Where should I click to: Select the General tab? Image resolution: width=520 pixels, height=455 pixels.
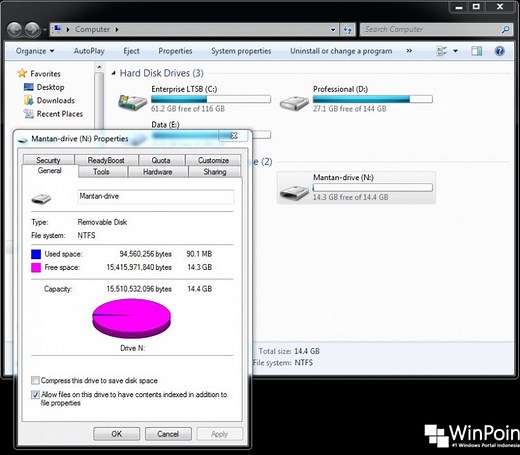[50, 171]
